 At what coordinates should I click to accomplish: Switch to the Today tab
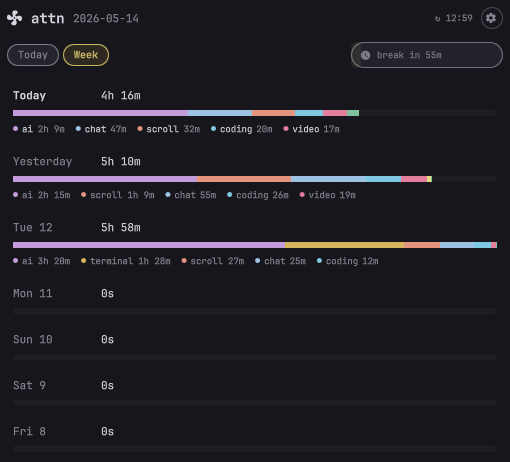click(x=33, y=55)
